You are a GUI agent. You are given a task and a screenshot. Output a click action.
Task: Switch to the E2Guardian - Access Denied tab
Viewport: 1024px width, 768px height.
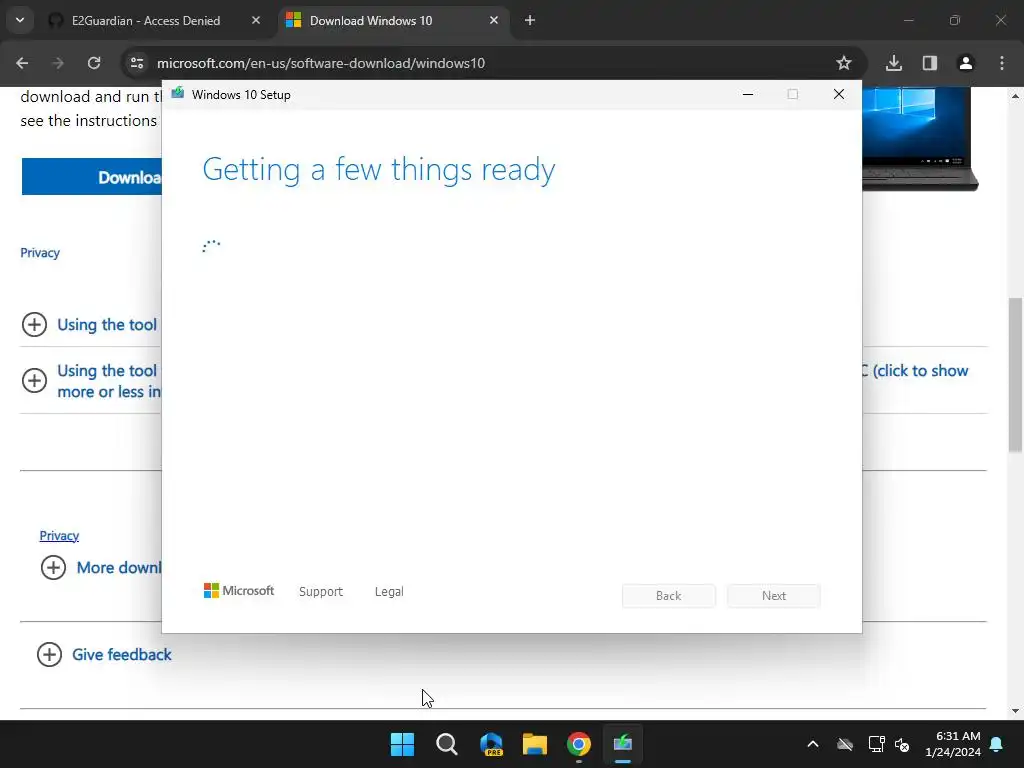[155, 20]
